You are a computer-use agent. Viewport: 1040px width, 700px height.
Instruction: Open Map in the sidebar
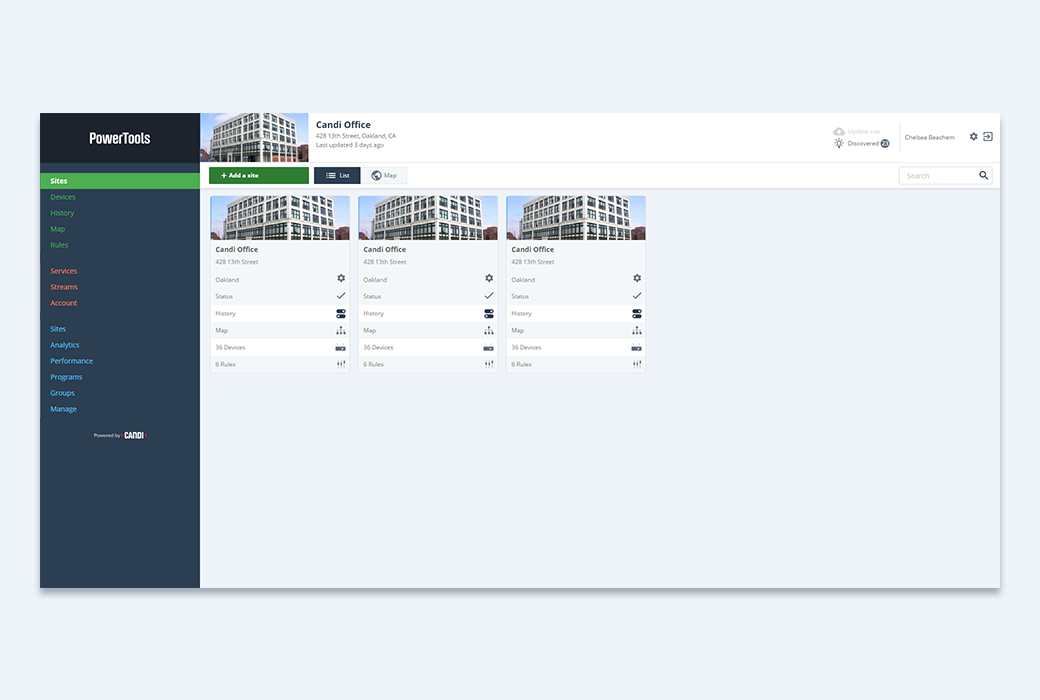tap(58, 229)
